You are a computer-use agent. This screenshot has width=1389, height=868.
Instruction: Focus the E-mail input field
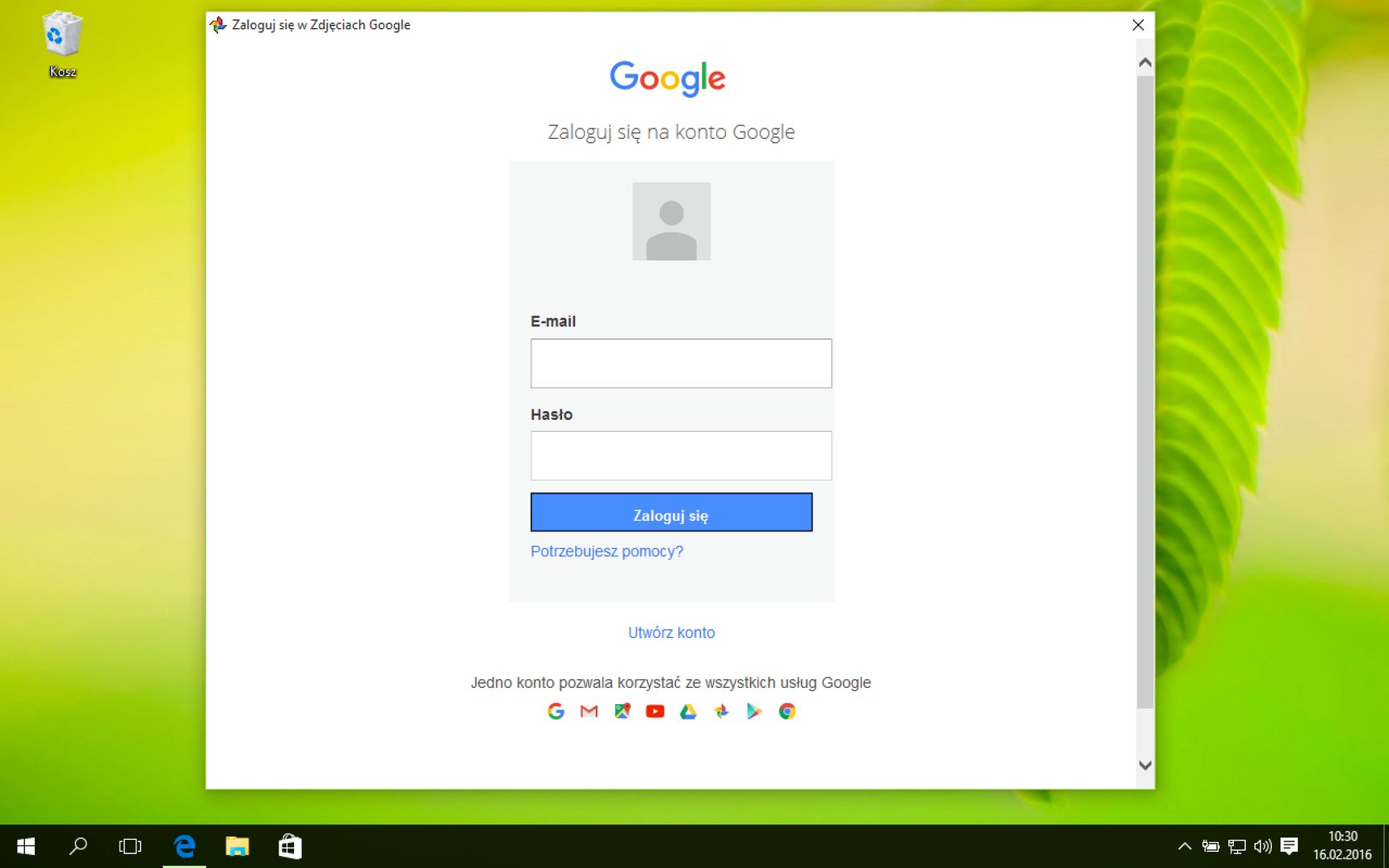tap(681, 363)
